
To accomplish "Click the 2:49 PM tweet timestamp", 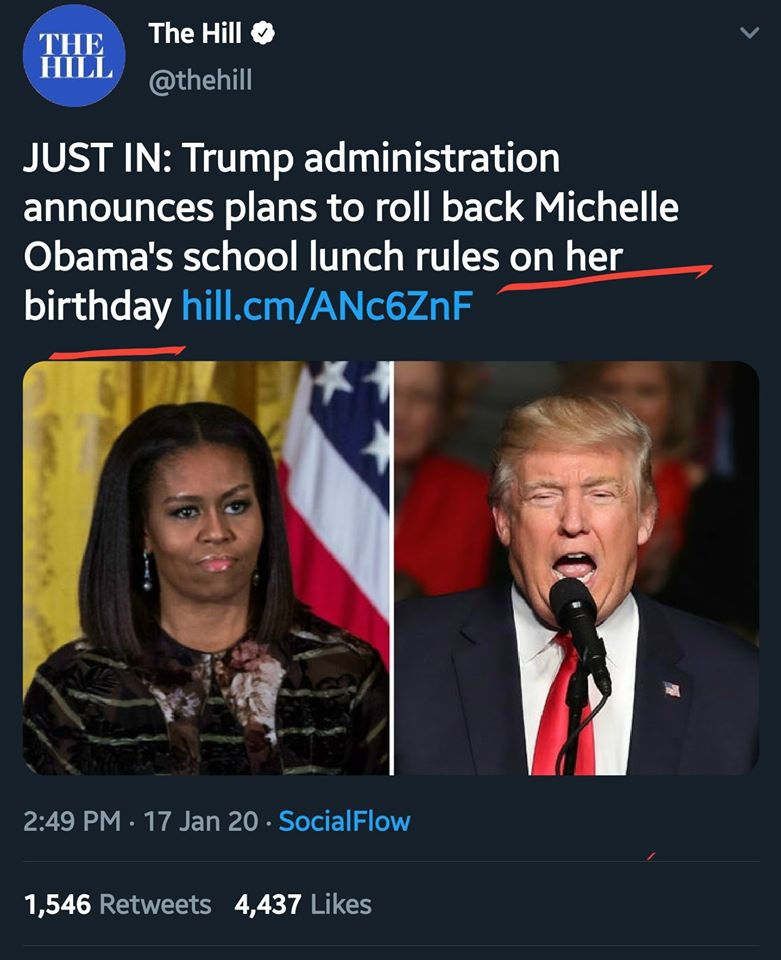I will (x=72, y=822).
